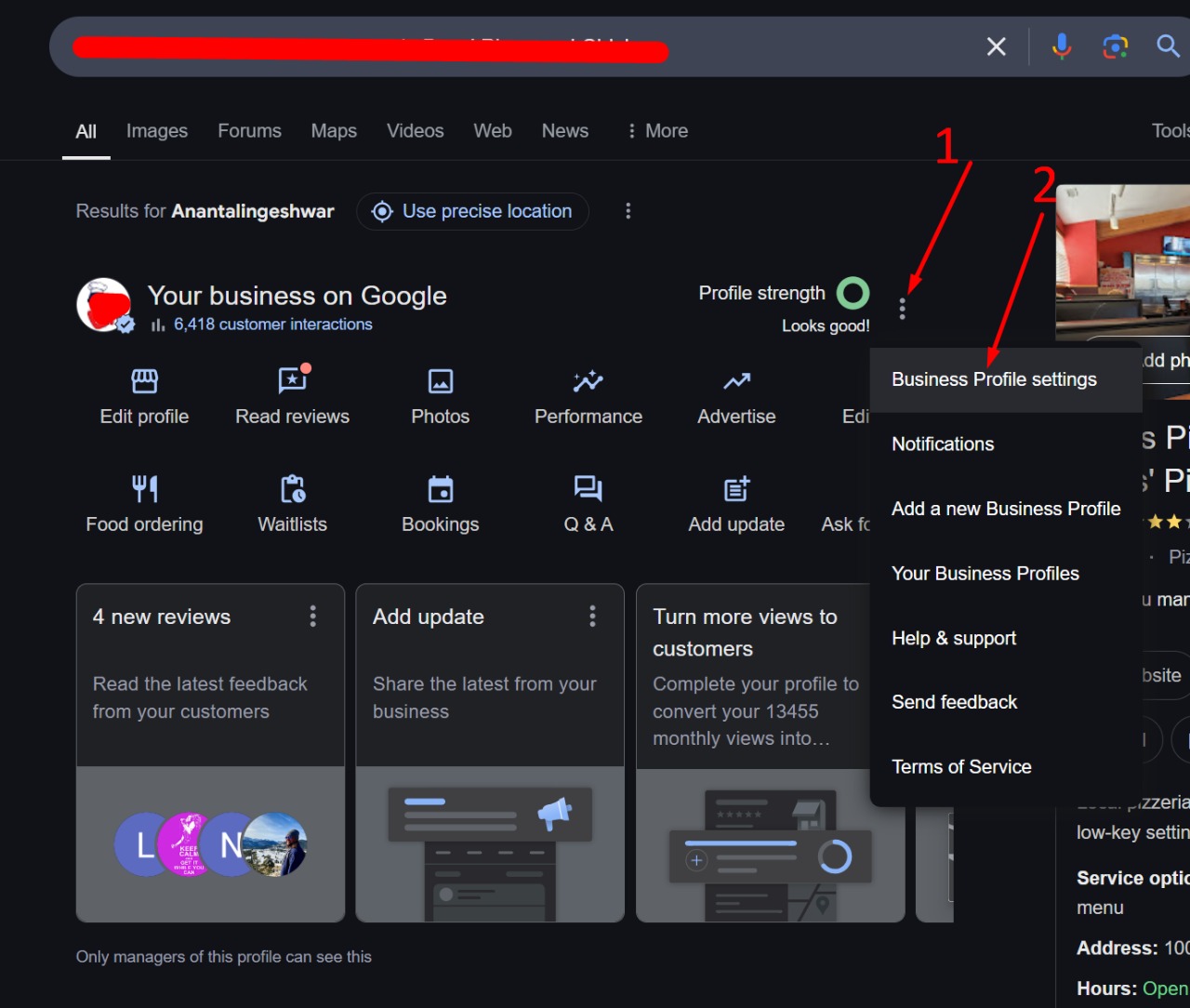The image size is (1190, 1008).
Task: Open options on 4 new reviews card
Action: click(313, 616)
